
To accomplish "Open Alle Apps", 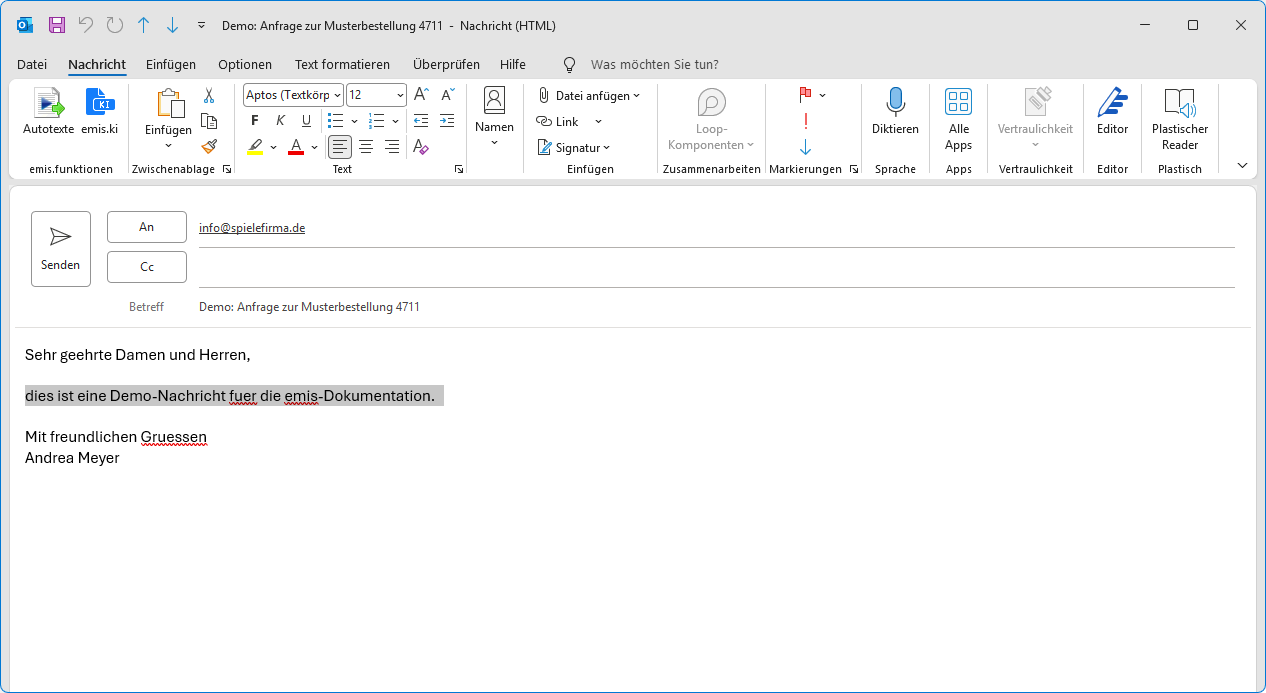I will click(x=958, y=118).
